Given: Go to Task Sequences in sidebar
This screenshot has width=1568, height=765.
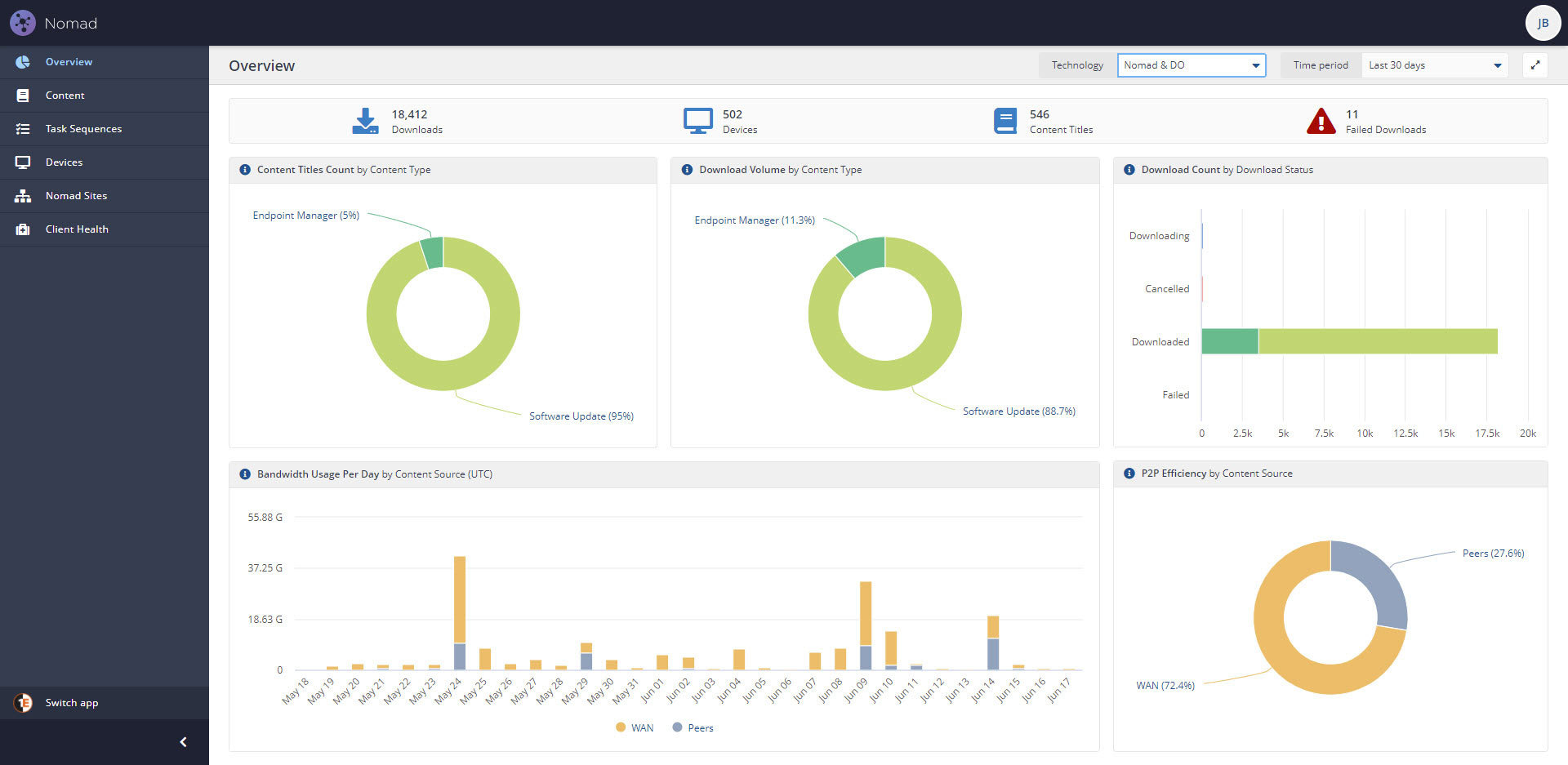Looking at the screenshot, I should (83, 129).
